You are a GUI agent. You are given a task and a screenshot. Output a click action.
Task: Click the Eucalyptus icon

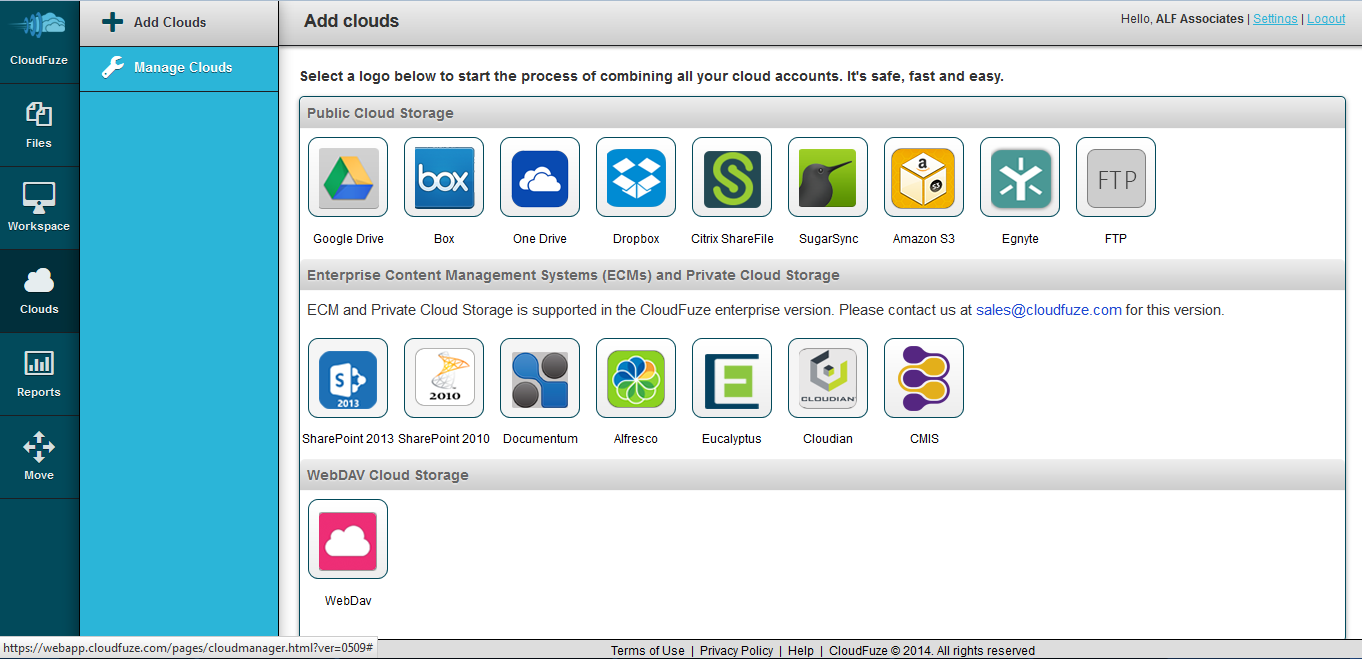[732, 378]
